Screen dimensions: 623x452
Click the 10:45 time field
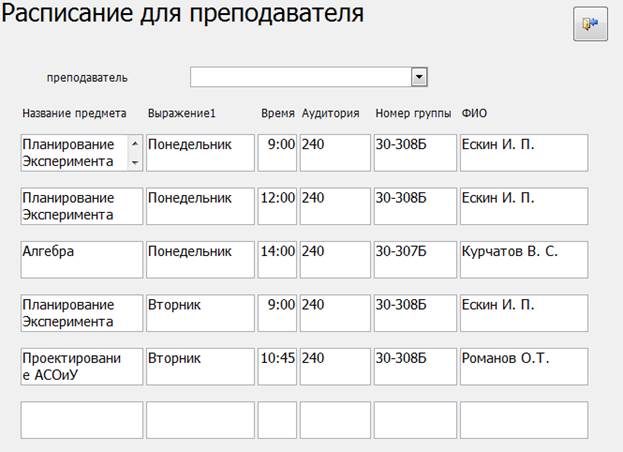(x=277, y=365)
